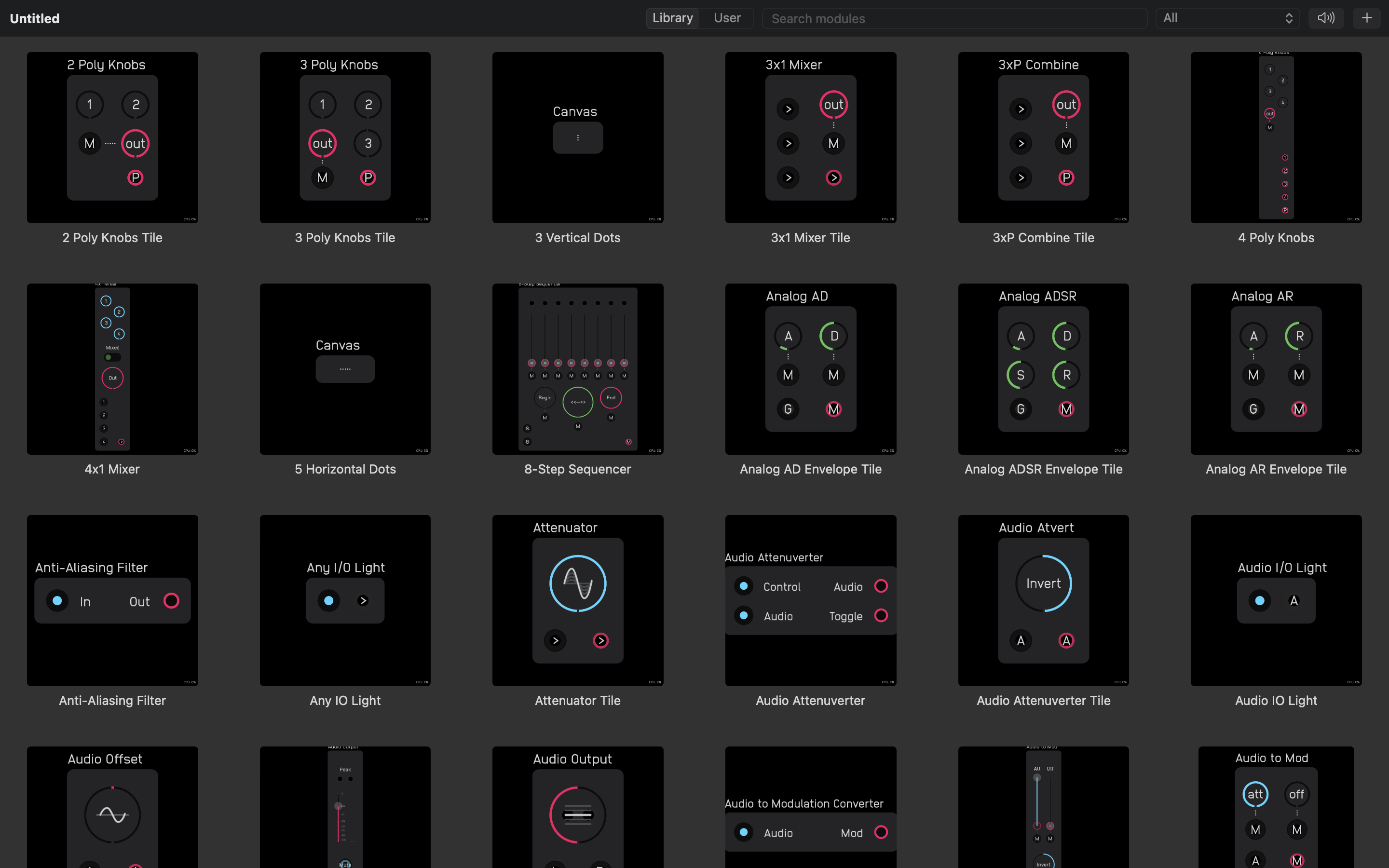The image size is (1389, 868).
Task: Switch to the User tab
Action: point(728,18)
